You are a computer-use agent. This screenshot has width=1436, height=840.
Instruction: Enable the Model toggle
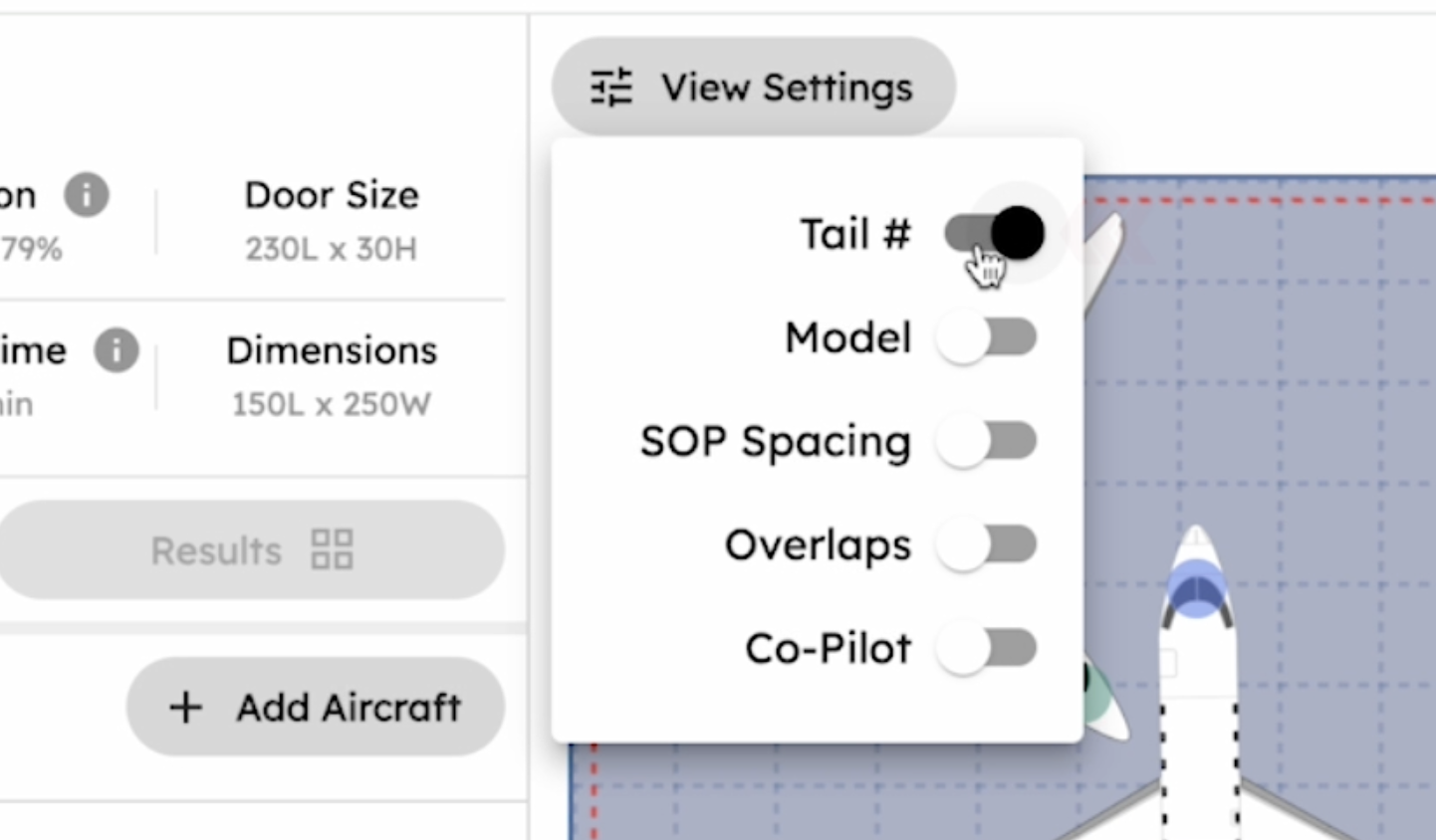pyautogui.click(x=987, y=337)
